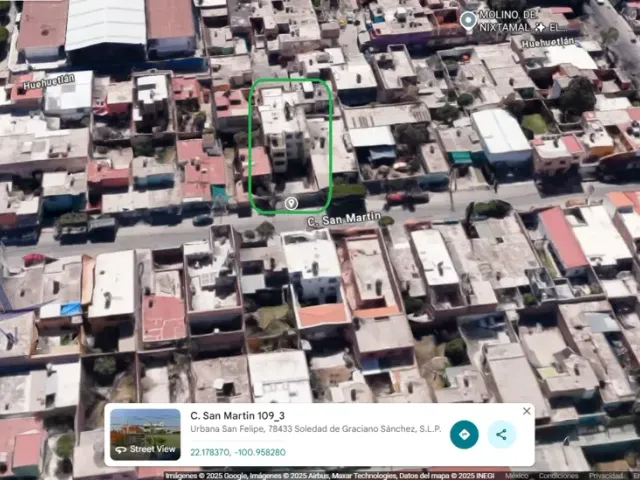Copy coordinates 22.178370, -100.958280
The width and height of the screenshot is (640, 480).
[238, 452]
